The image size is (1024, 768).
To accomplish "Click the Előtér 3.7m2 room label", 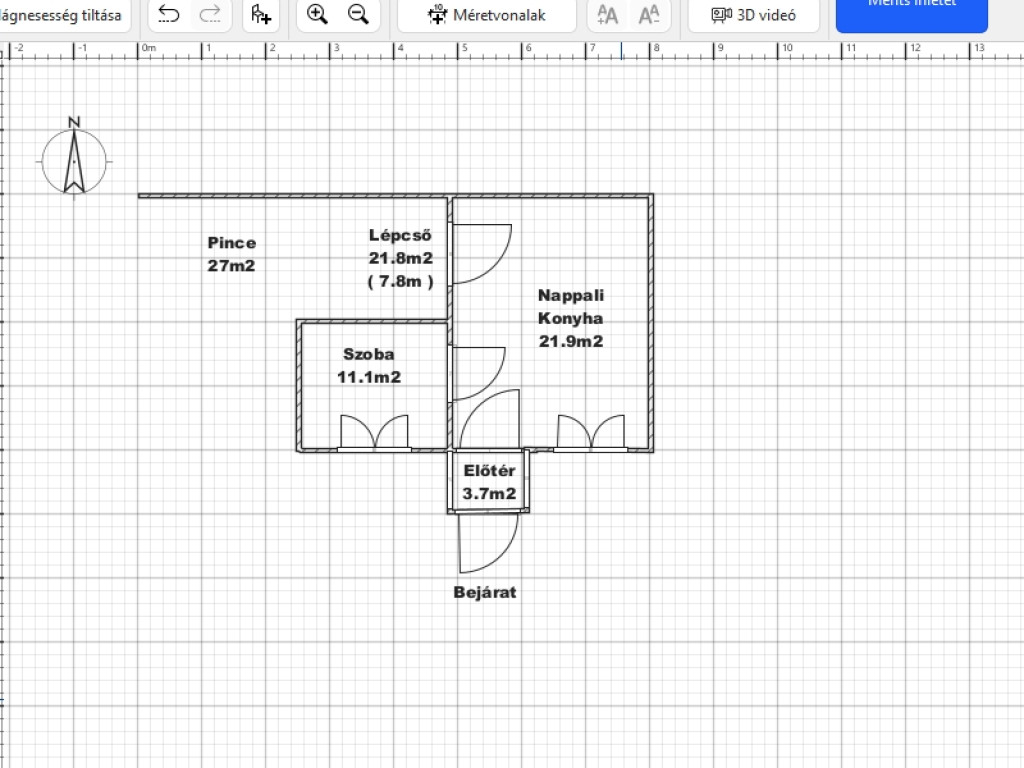I will tap(489, 482).
